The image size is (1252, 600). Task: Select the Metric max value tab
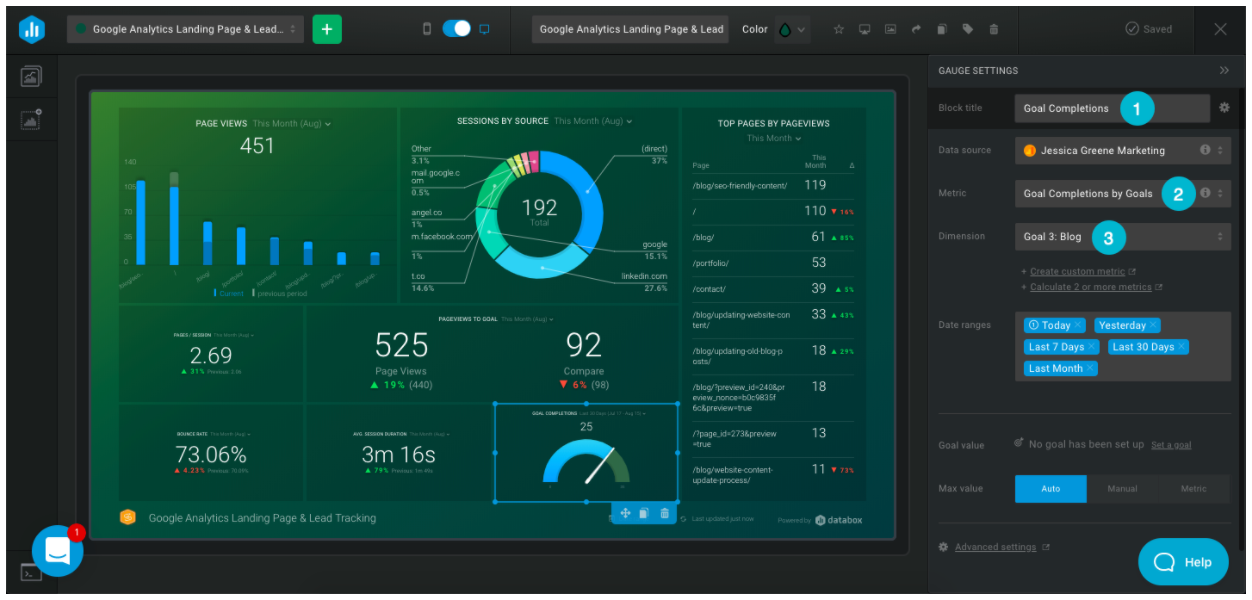pyautogui.click(x=1193, y=489)
